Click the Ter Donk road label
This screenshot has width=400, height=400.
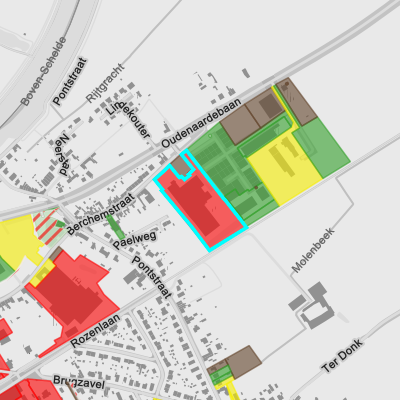coord(342,356)
